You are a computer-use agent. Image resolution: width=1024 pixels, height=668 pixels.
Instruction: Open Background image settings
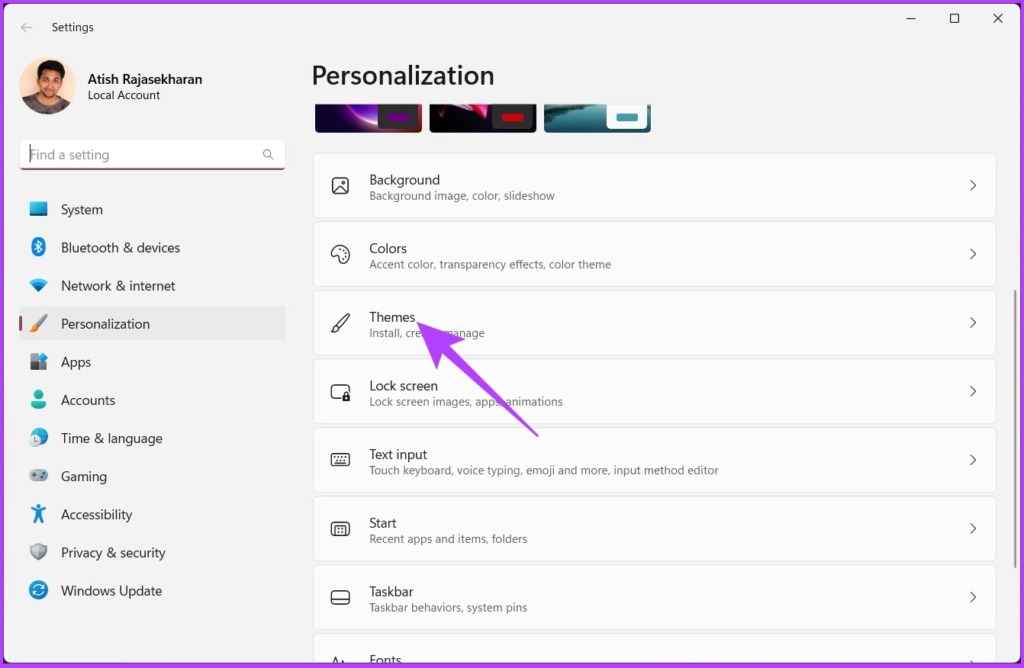pos(654,185)
